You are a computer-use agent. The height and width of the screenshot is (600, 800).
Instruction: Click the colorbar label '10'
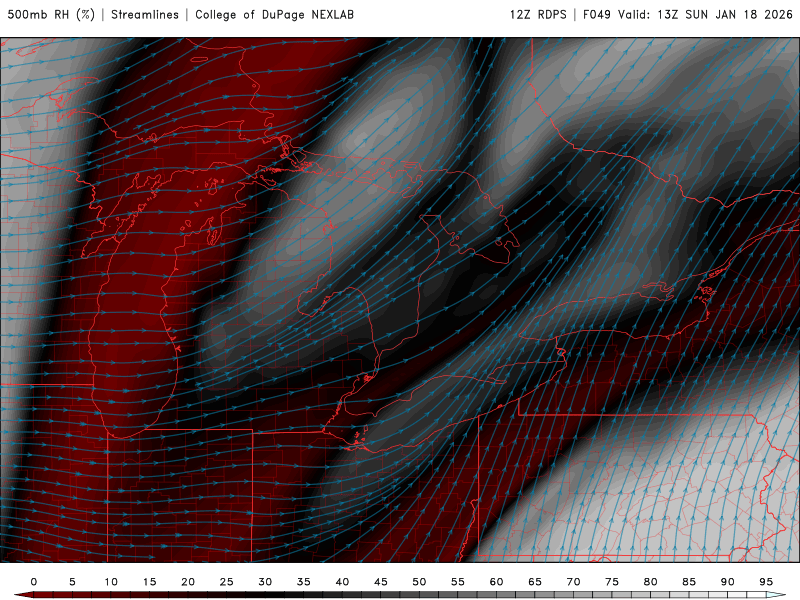[111, 582]
